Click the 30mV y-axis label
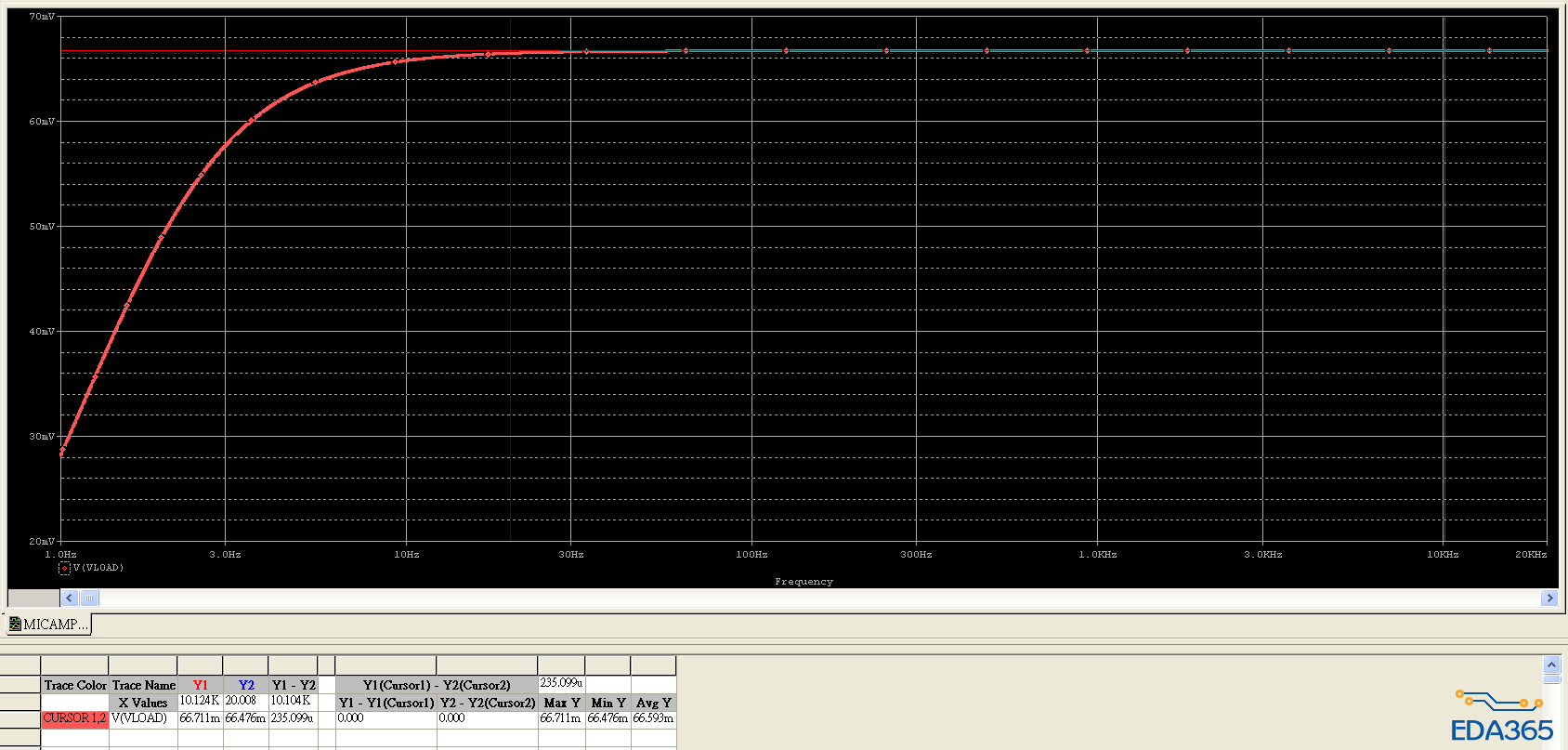This screenshot has width=1568, height=750. point(42,437)
